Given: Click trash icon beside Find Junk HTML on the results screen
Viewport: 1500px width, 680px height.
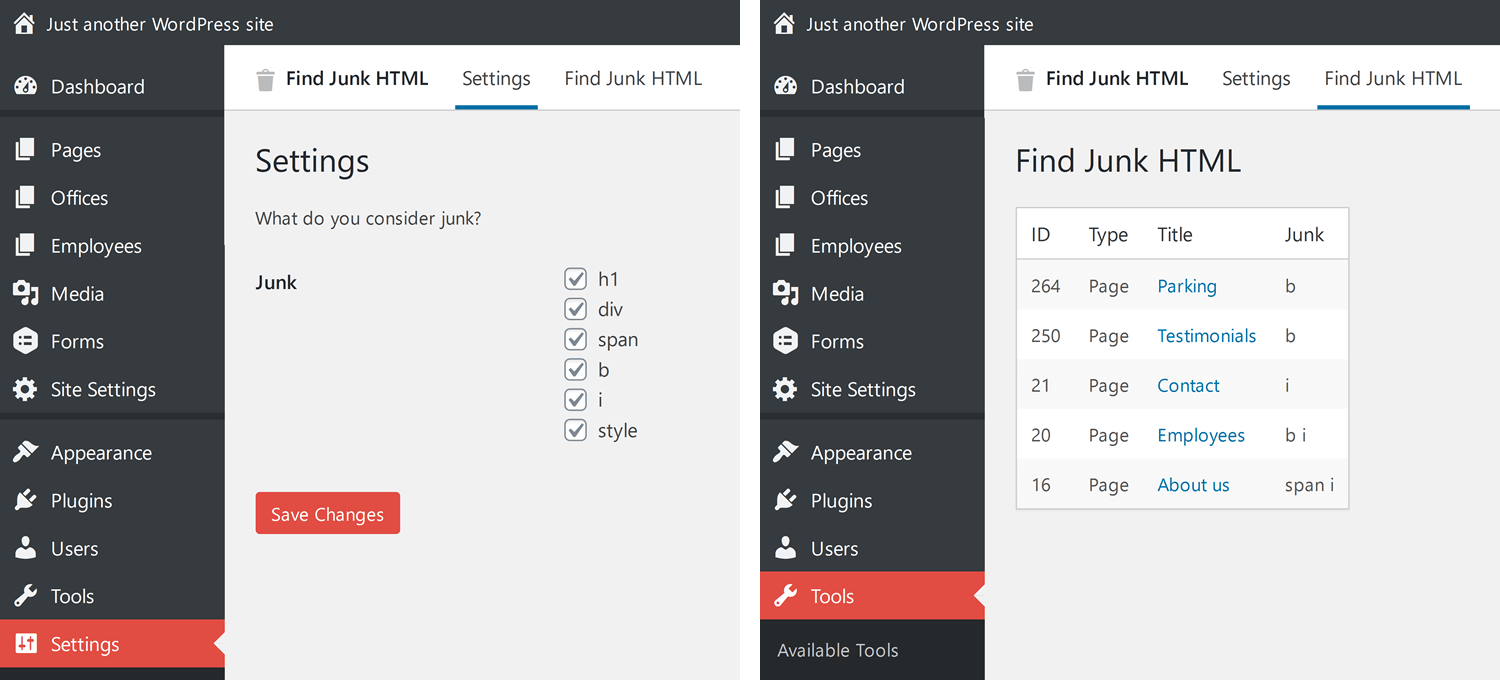Looking at the screenshot, I should (x=1025, y=80).
